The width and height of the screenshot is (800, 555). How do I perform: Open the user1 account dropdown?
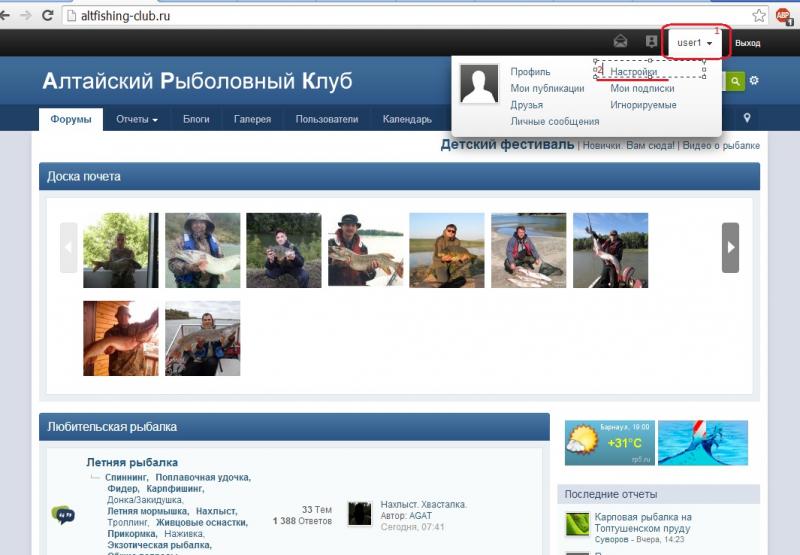click(x=695, y=43)
